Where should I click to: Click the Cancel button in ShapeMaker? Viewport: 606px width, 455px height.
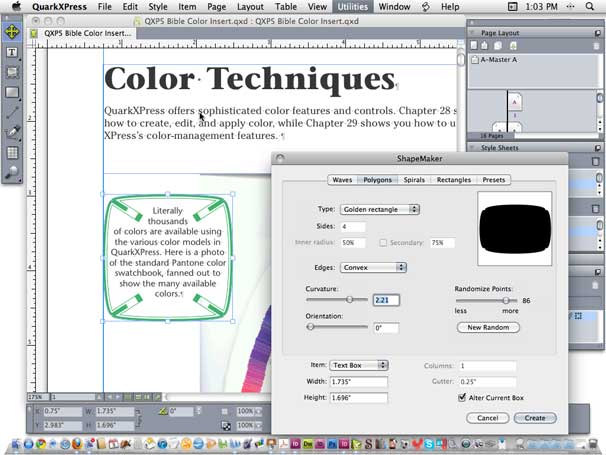pos(487,418)
